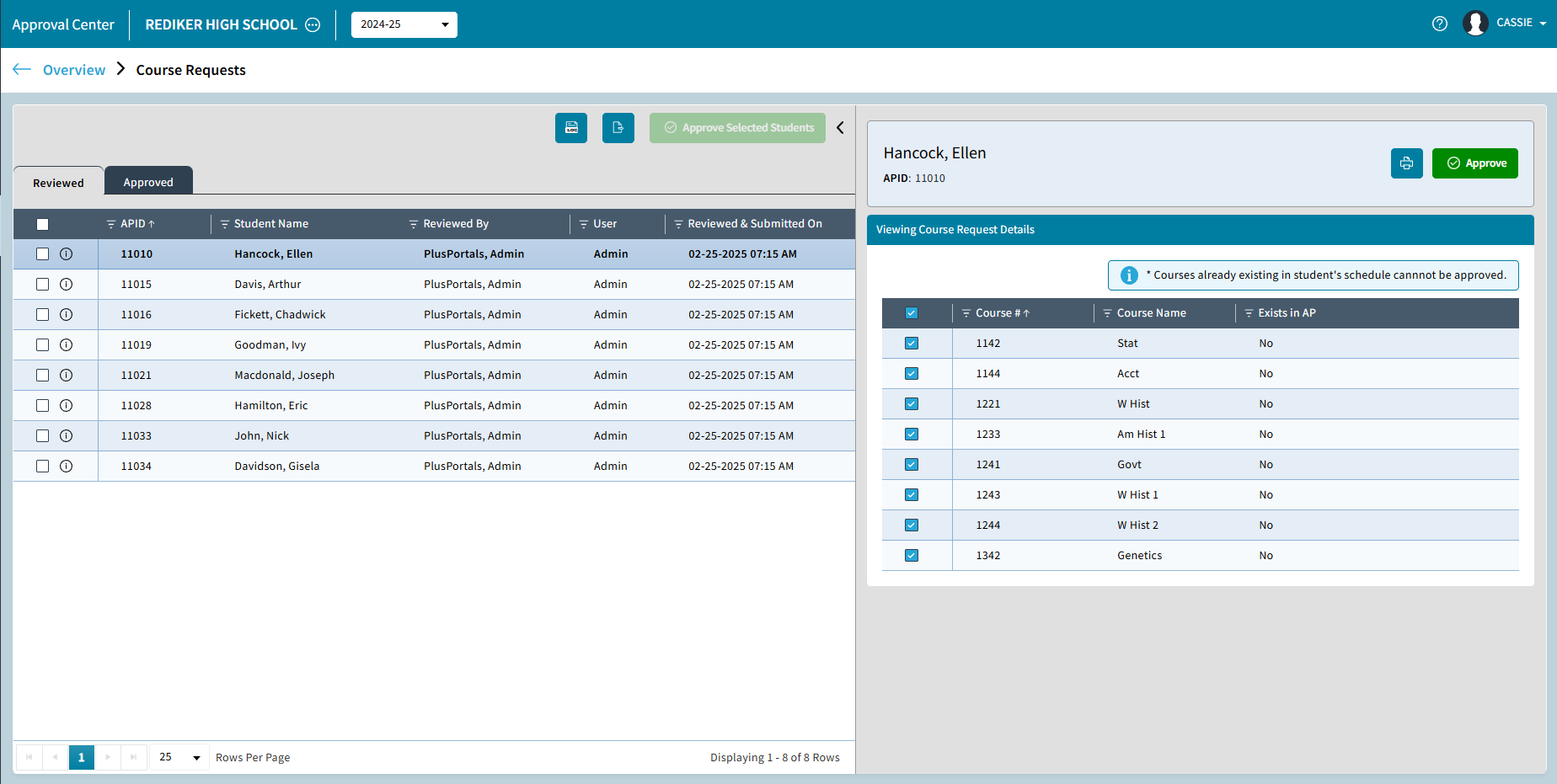
Task: Open the help question mark icon
Action: pyautogui.click(x=1440, y=24)
